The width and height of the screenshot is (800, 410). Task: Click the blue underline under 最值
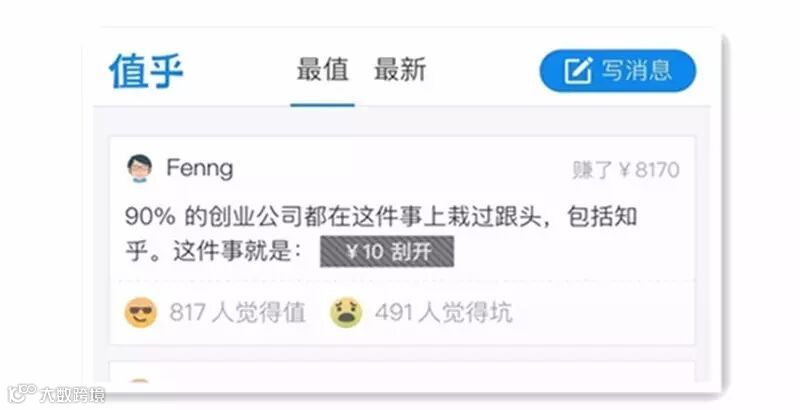pos(322,105)
